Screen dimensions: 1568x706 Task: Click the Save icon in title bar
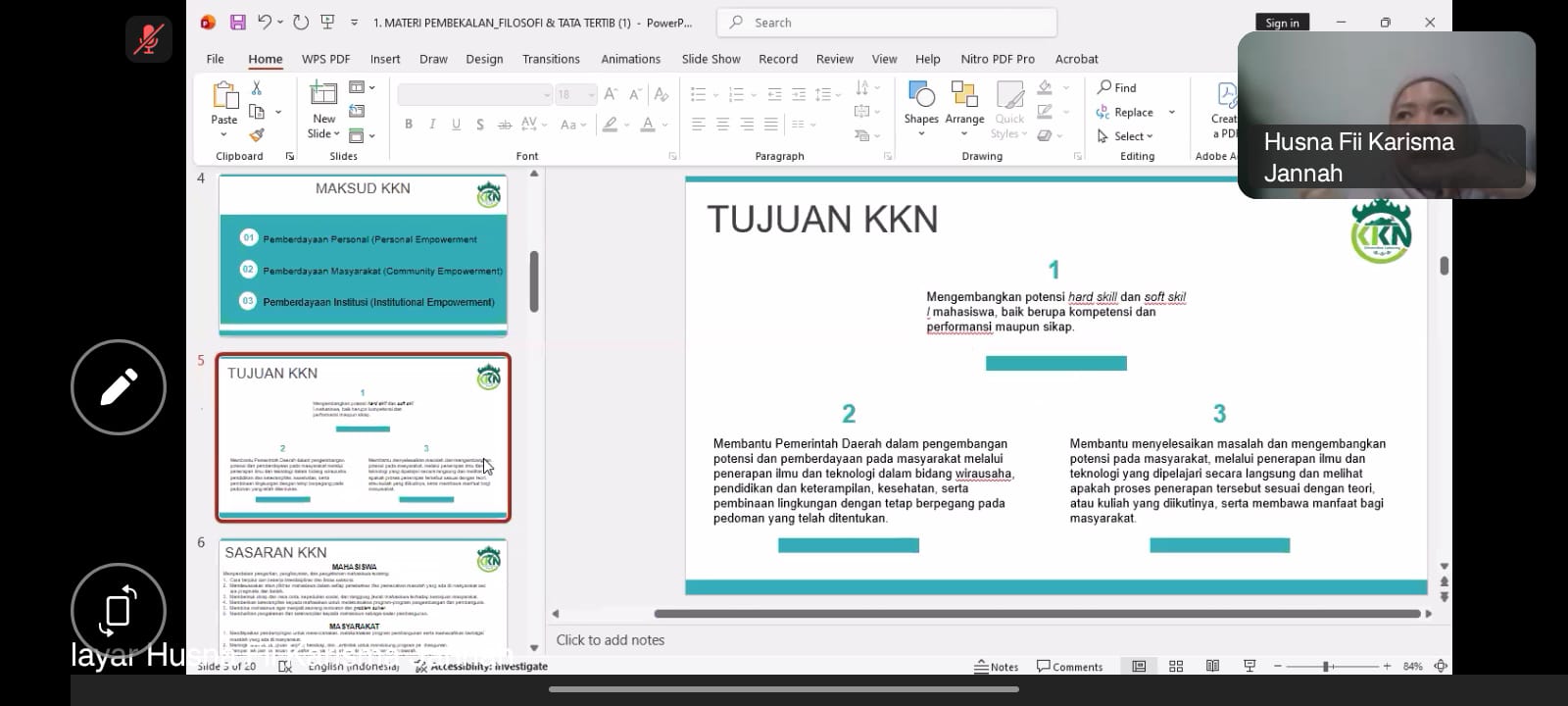point(237,23)
